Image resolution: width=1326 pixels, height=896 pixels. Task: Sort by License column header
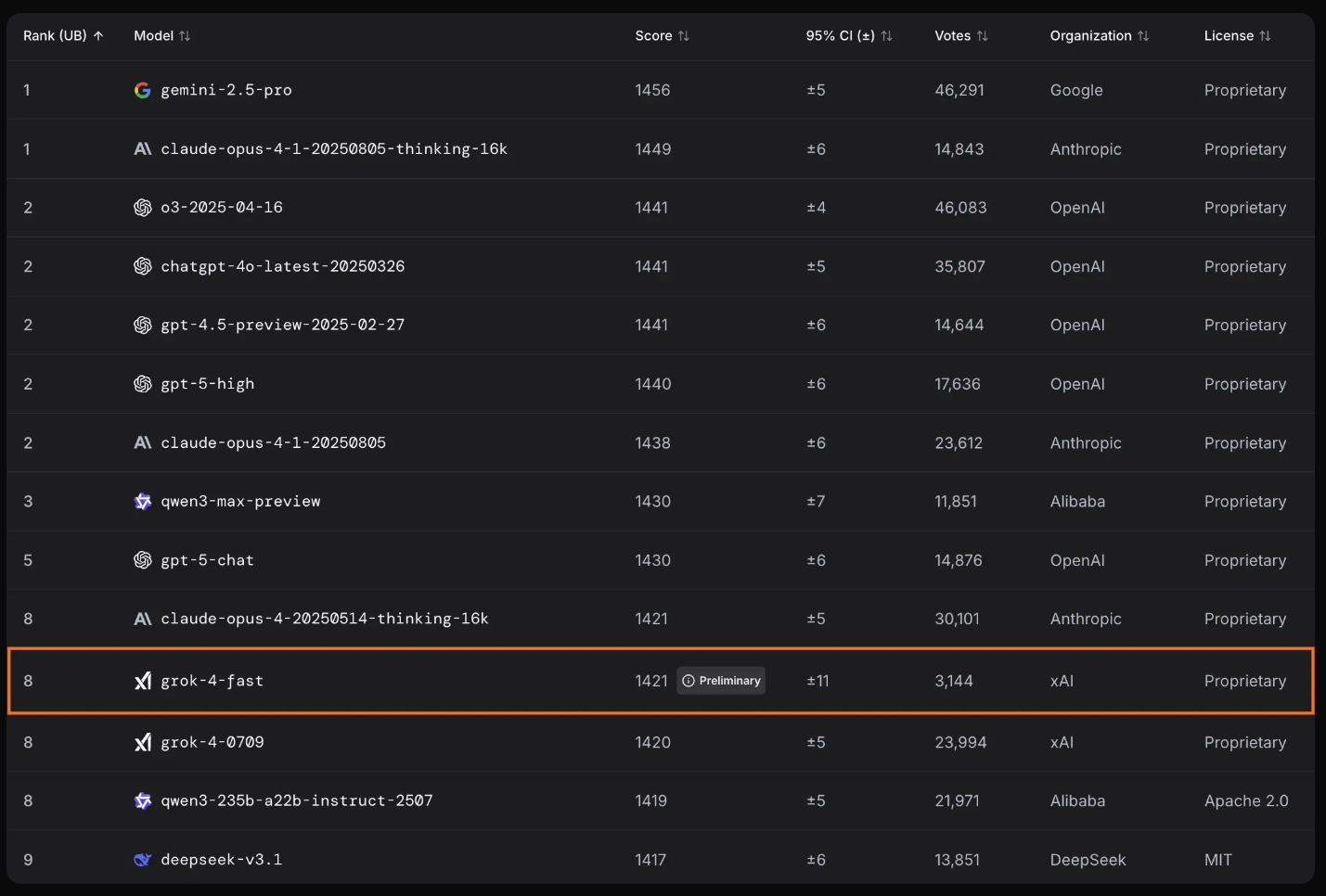(1237, 36)
